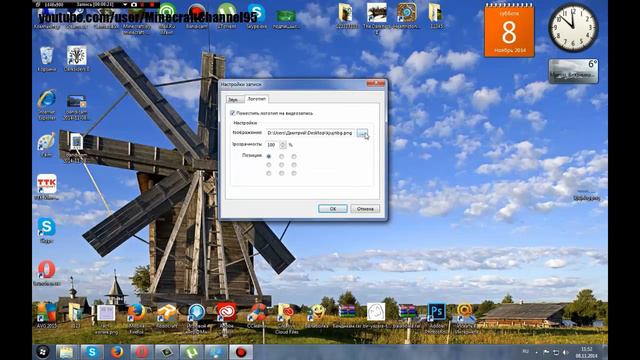Viewport: 640px width, 360px height.
Task: Open Skype from the taskbar
Action: click(92, 352)
